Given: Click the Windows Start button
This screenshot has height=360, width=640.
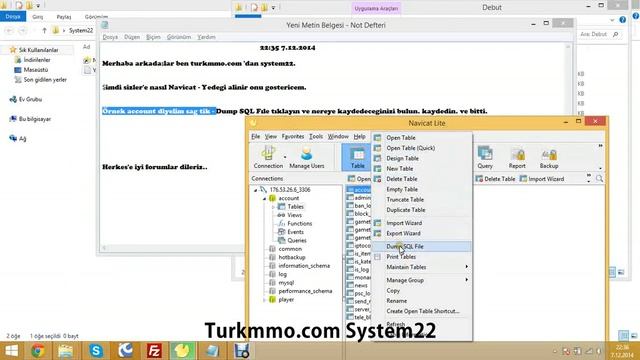Looking at the screenshot, I should [11, 351].
